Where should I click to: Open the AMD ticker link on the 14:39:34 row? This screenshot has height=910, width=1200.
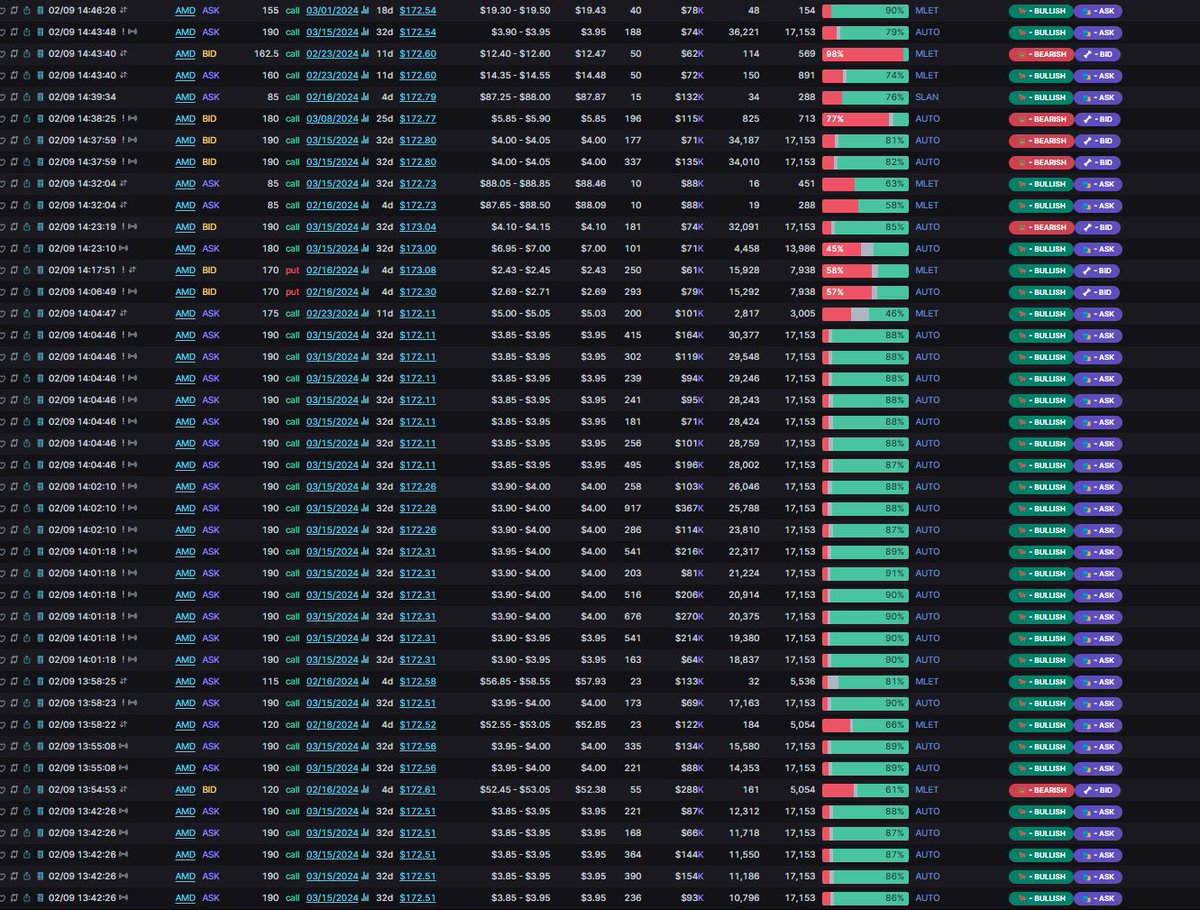(185, 97)
